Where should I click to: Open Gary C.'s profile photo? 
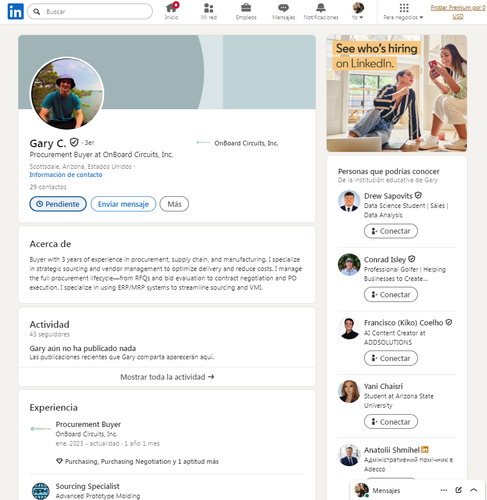coord(67,94)
